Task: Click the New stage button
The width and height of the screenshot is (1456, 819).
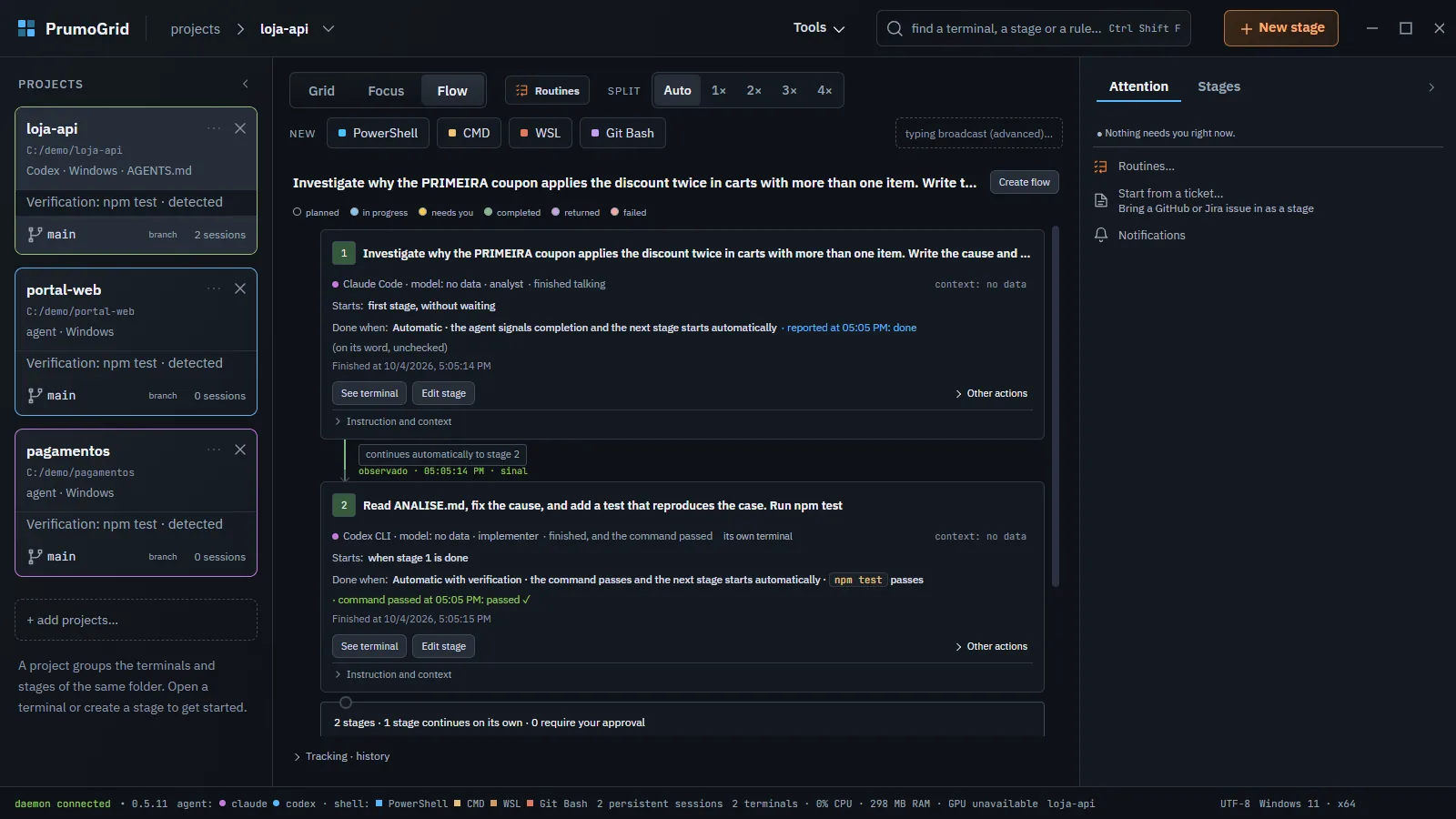Action: pyautogui.click(x=1281, y=28)
